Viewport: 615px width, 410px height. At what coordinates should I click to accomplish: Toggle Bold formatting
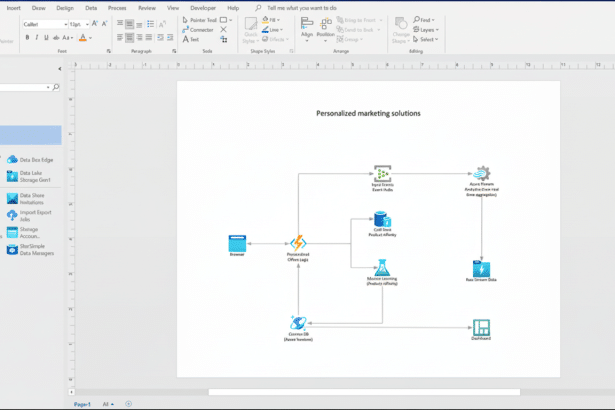27,38
